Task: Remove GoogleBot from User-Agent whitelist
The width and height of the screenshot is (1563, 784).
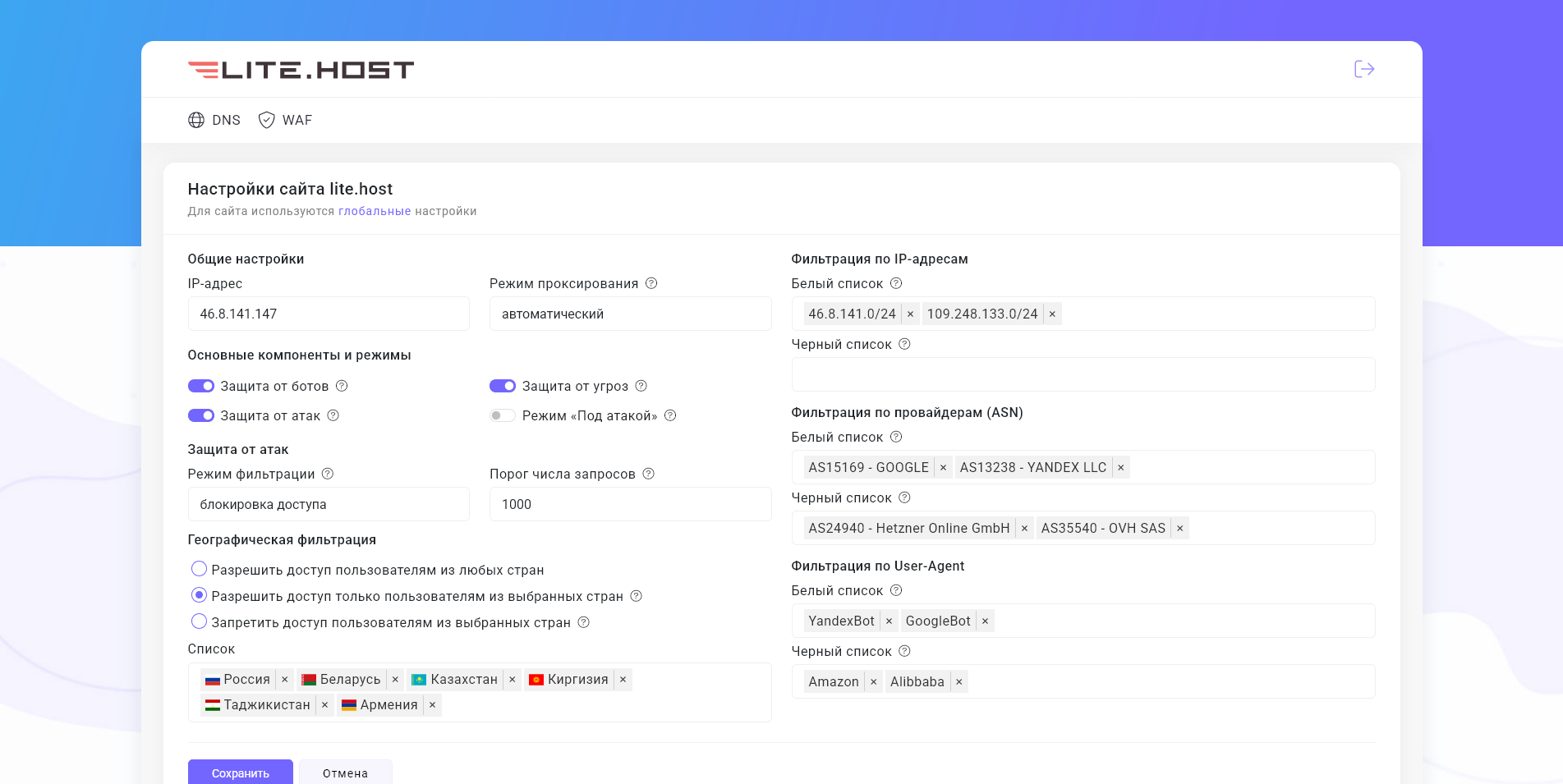Action: point(985,621)
